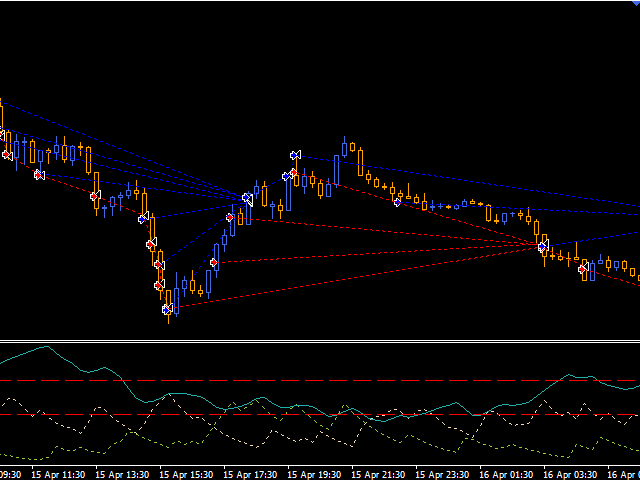Select the blue trade arrow above 15 Apr 13:30
The image size is (640, 480).
tap(143, 218)
